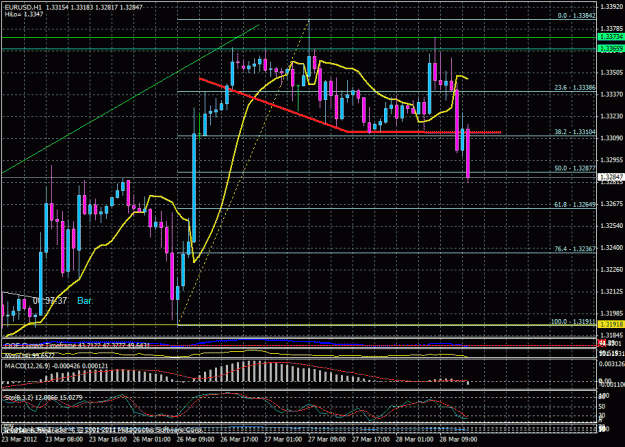Click the 26 Mar 09:00 time label
Image resolution: width=625 pixels, height=447 pixels.
(195, 439)
